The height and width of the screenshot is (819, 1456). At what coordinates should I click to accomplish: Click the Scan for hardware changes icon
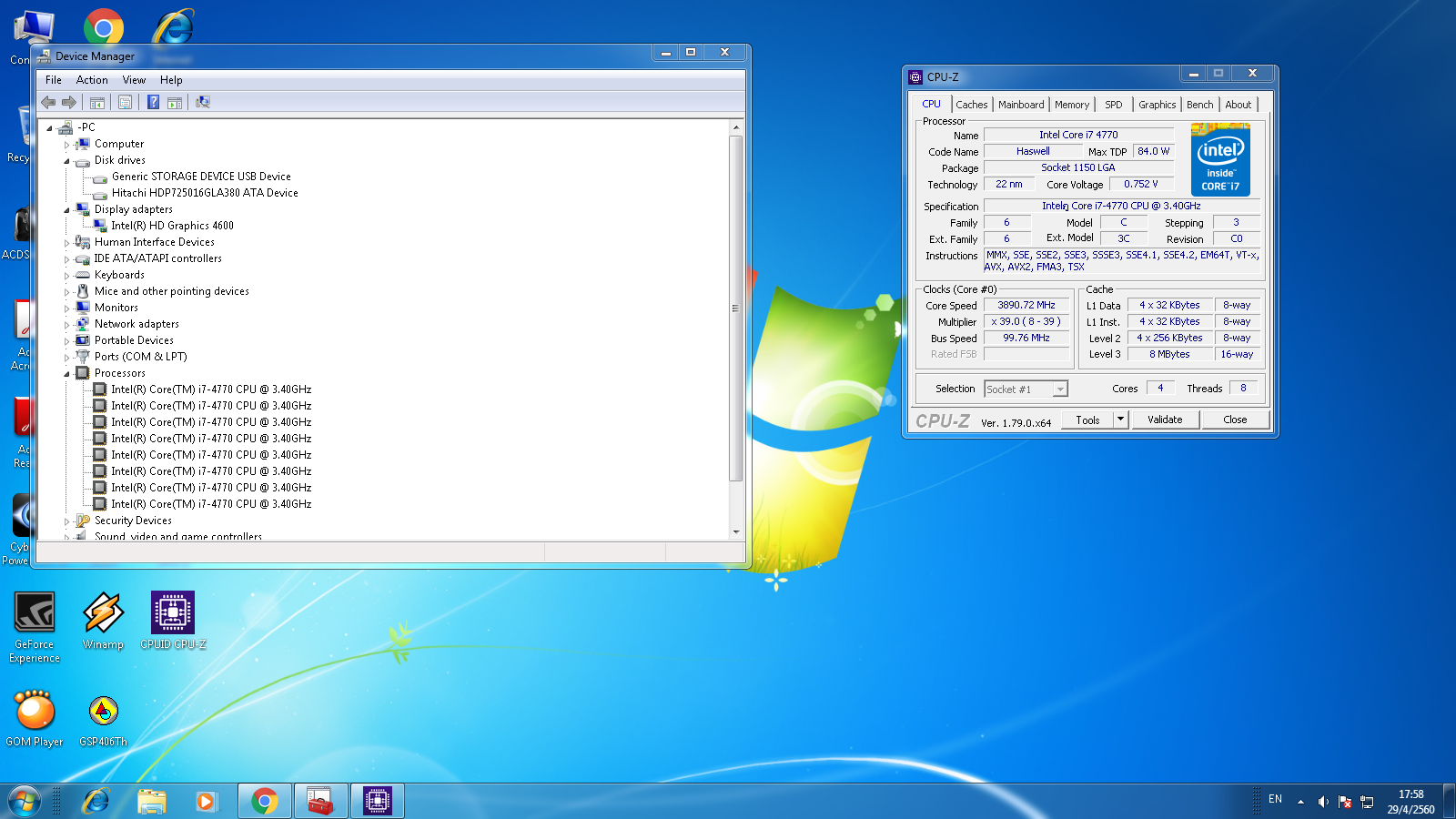pyautogui.click(x=203, y=102)
